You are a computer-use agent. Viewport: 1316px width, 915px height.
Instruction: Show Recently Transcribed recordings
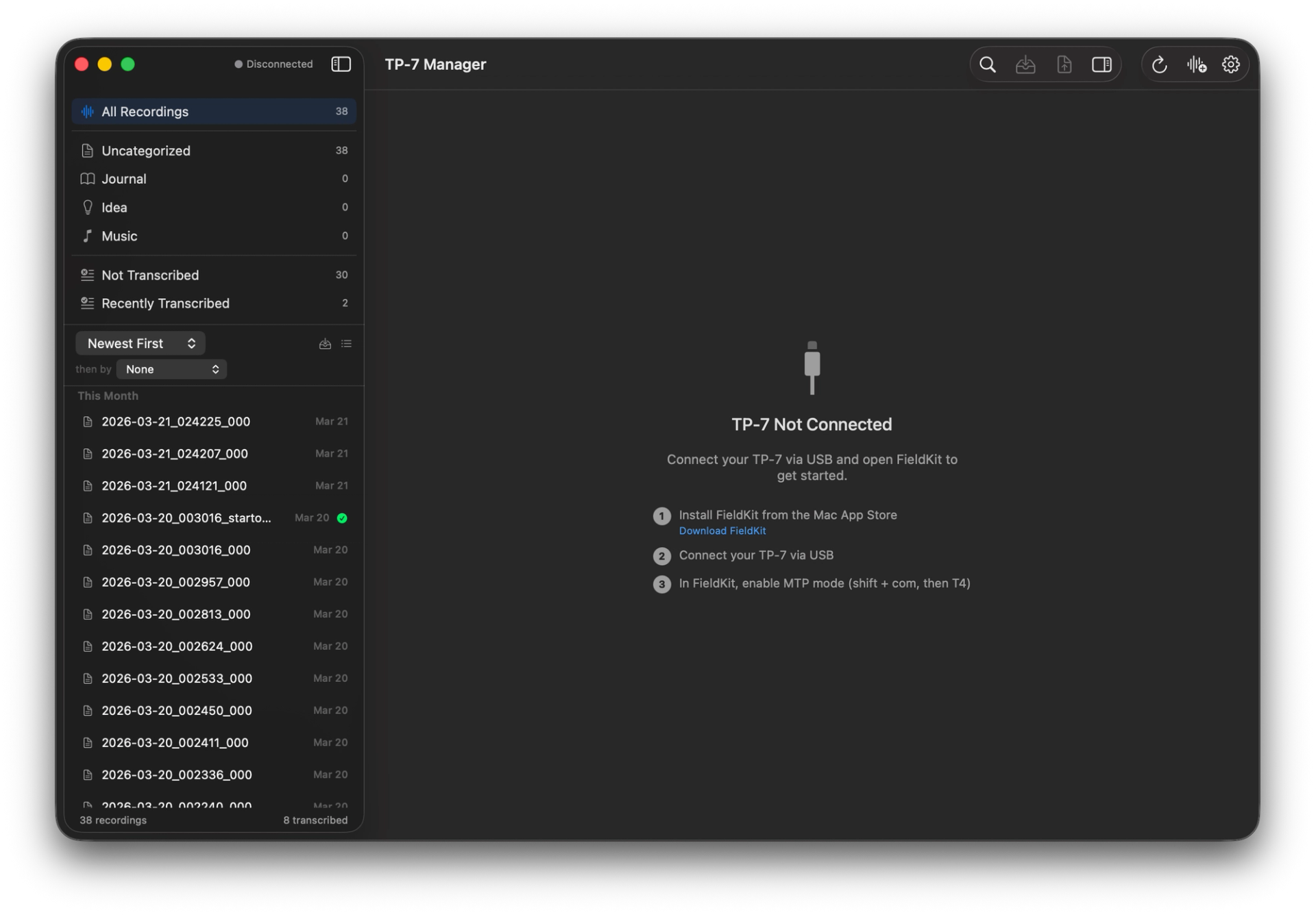[x=214, y=303]
